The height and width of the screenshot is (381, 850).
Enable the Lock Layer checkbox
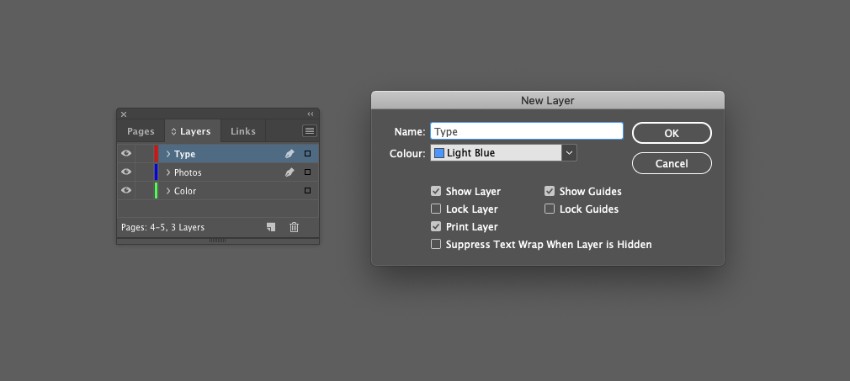[x=436, y=209]
